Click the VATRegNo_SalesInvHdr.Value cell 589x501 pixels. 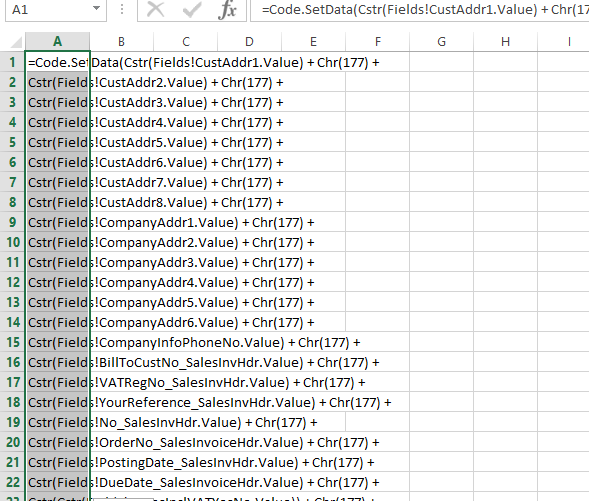point(57,382)
